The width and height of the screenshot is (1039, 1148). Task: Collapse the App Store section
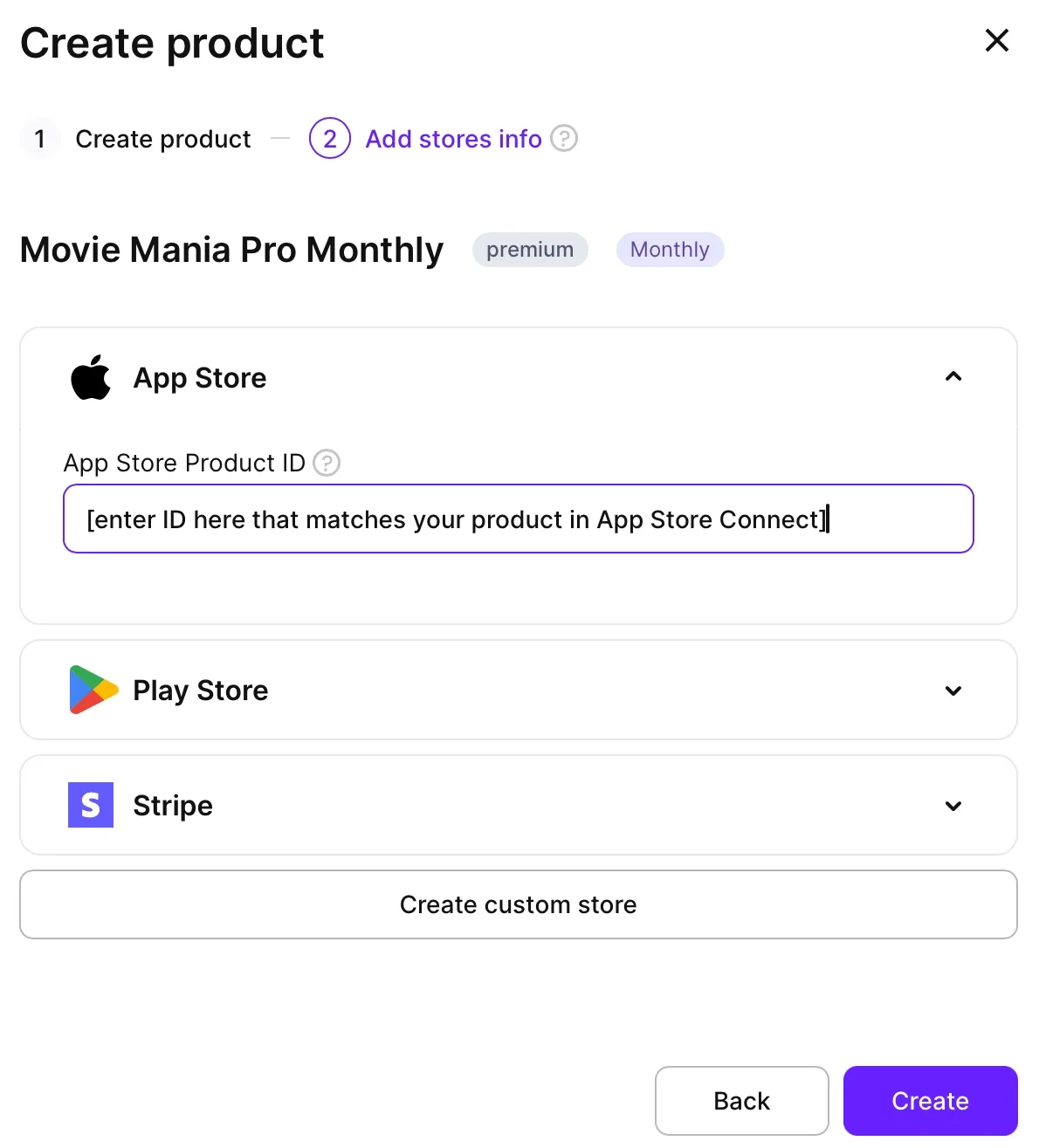[953, 377]
